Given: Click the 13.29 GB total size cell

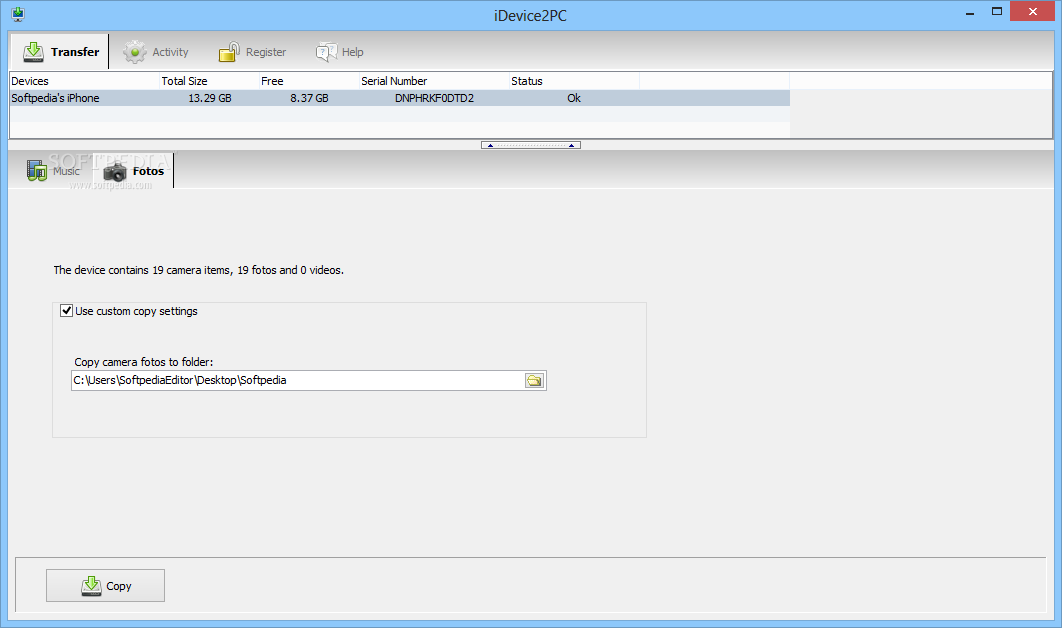Looking at the screenshot, I should (210, 98).
